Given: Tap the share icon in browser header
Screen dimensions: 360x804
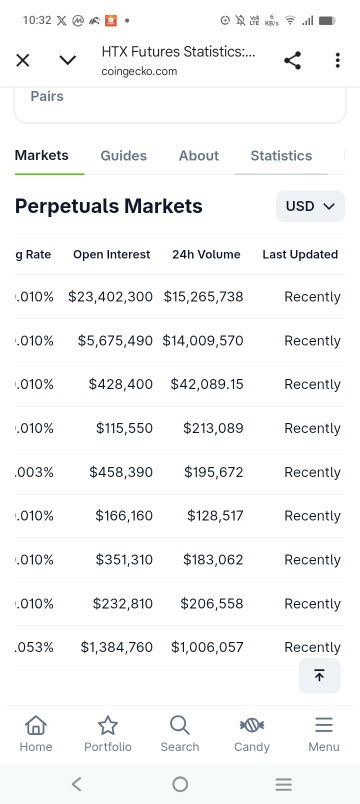Looking at the screenshot, I should [292, 61].
